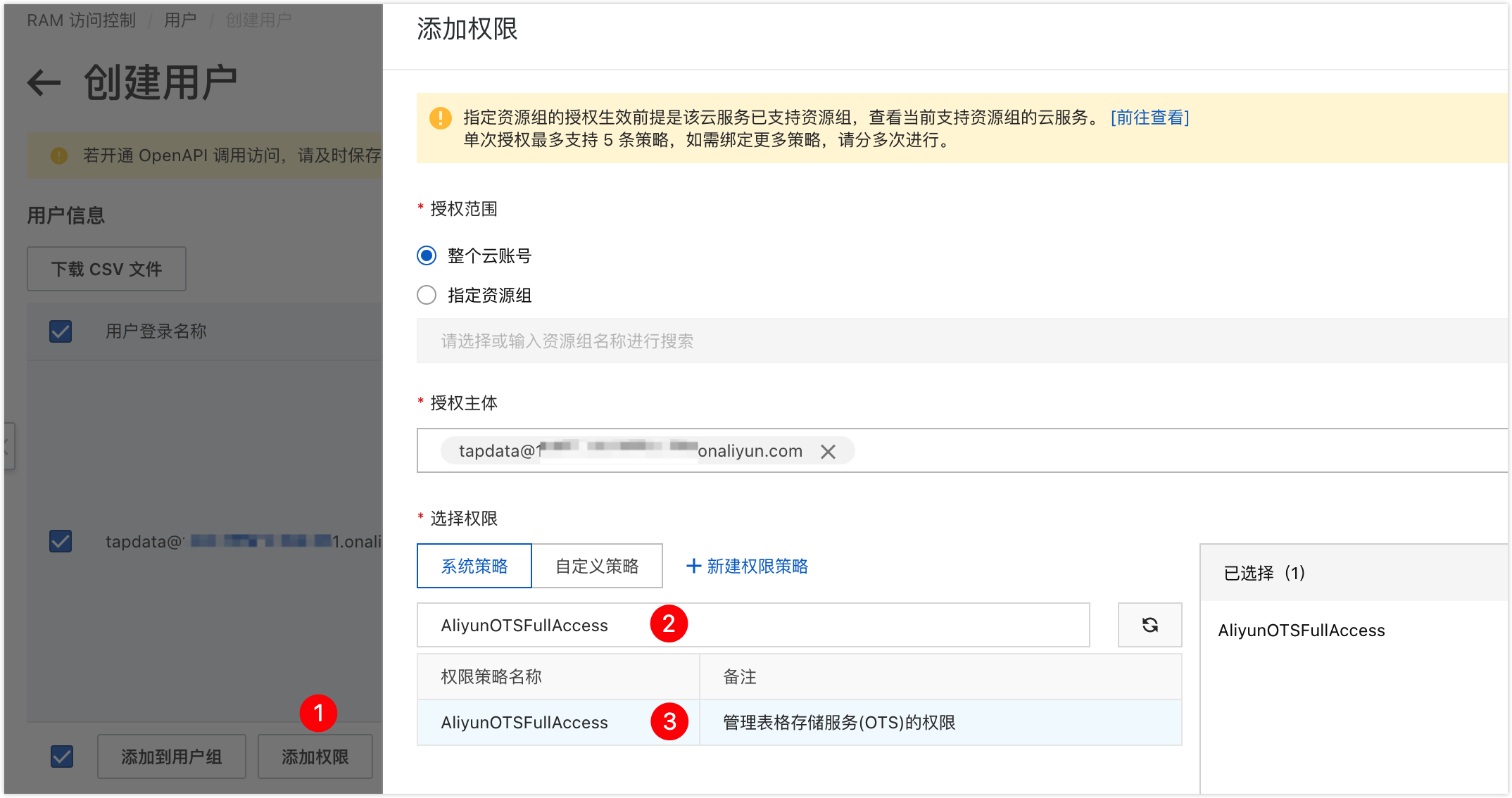Click the refresh icon beside policy search box
1512x798 pixels.
pyautogui.click(x=1149, y=625)
